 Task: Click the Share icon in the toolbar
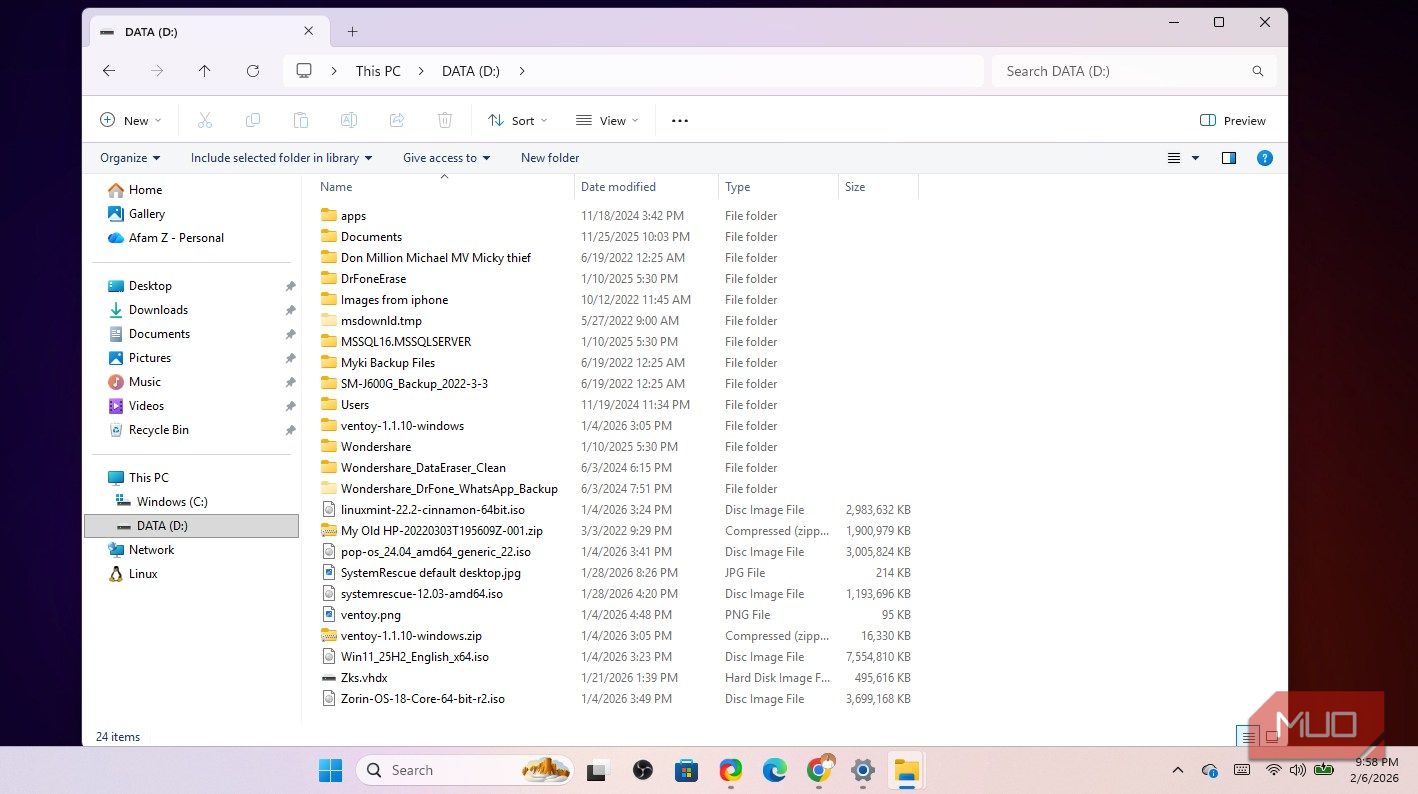[397, 120]
